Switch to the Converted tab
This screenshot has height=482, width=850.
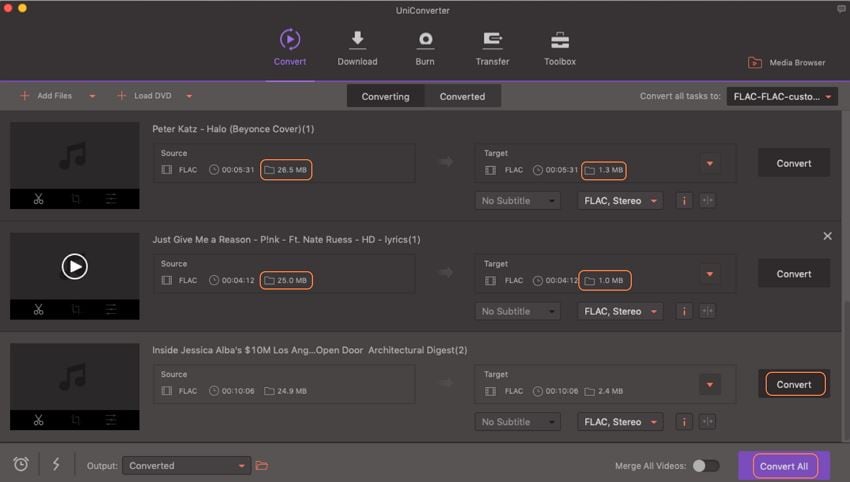(462, 97)
